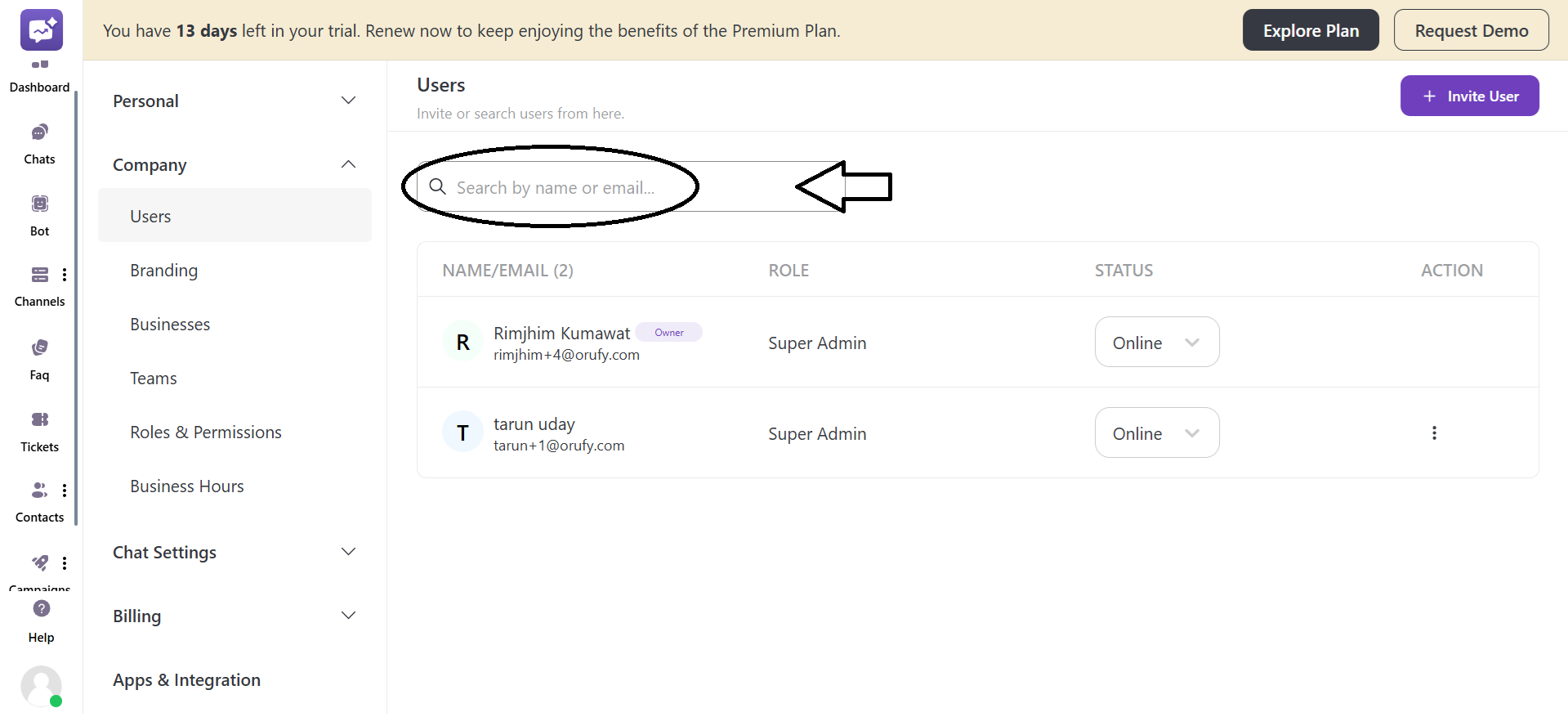Select Teams in the Company menu
This screenshot has width=1568, height=717.
pyautogui.click(x=154, y=379)
